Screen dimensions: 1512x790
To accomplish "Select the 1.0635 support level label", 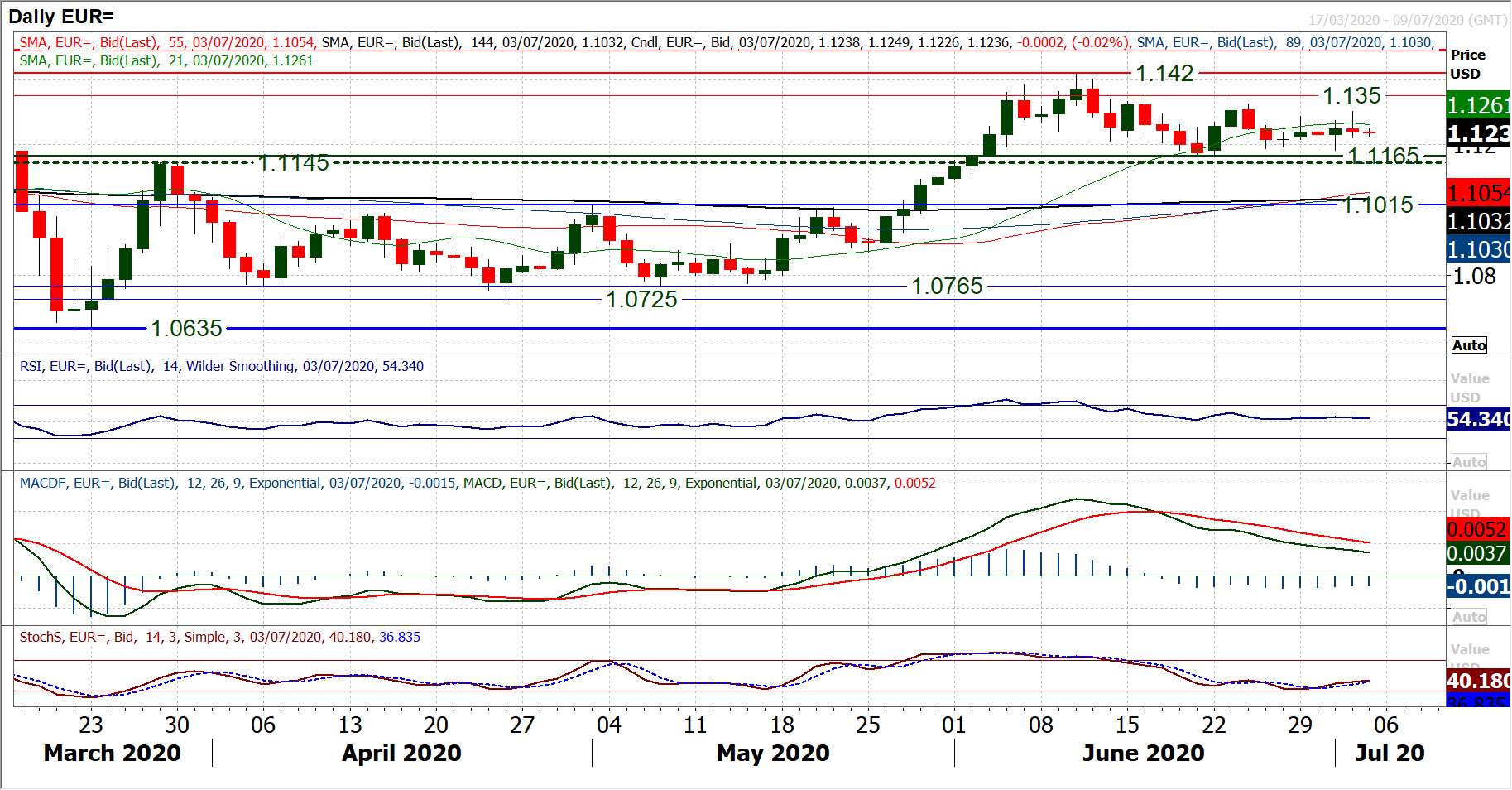I will click(x=186, y=329).
